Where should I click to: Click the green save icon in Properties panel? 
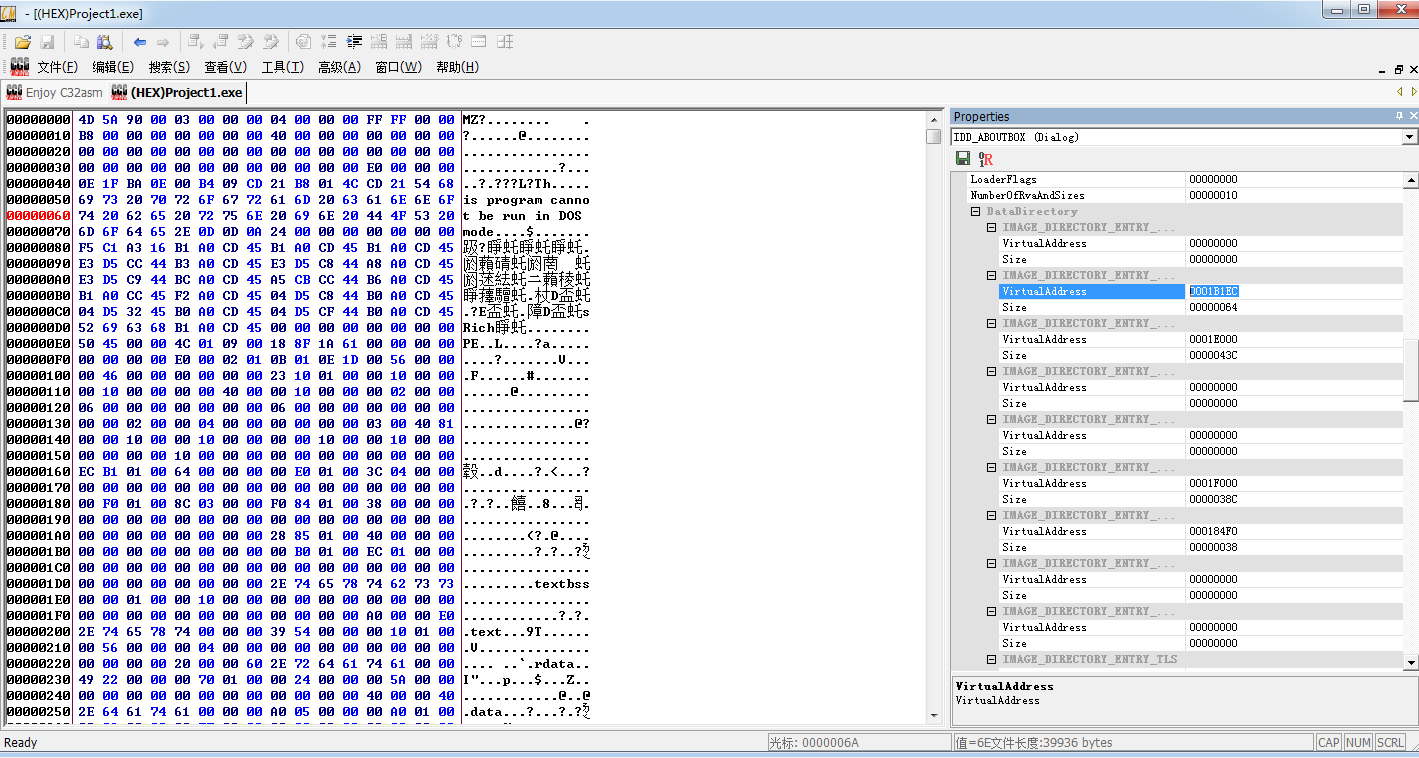pyautogui.click(x=963, y=158)
